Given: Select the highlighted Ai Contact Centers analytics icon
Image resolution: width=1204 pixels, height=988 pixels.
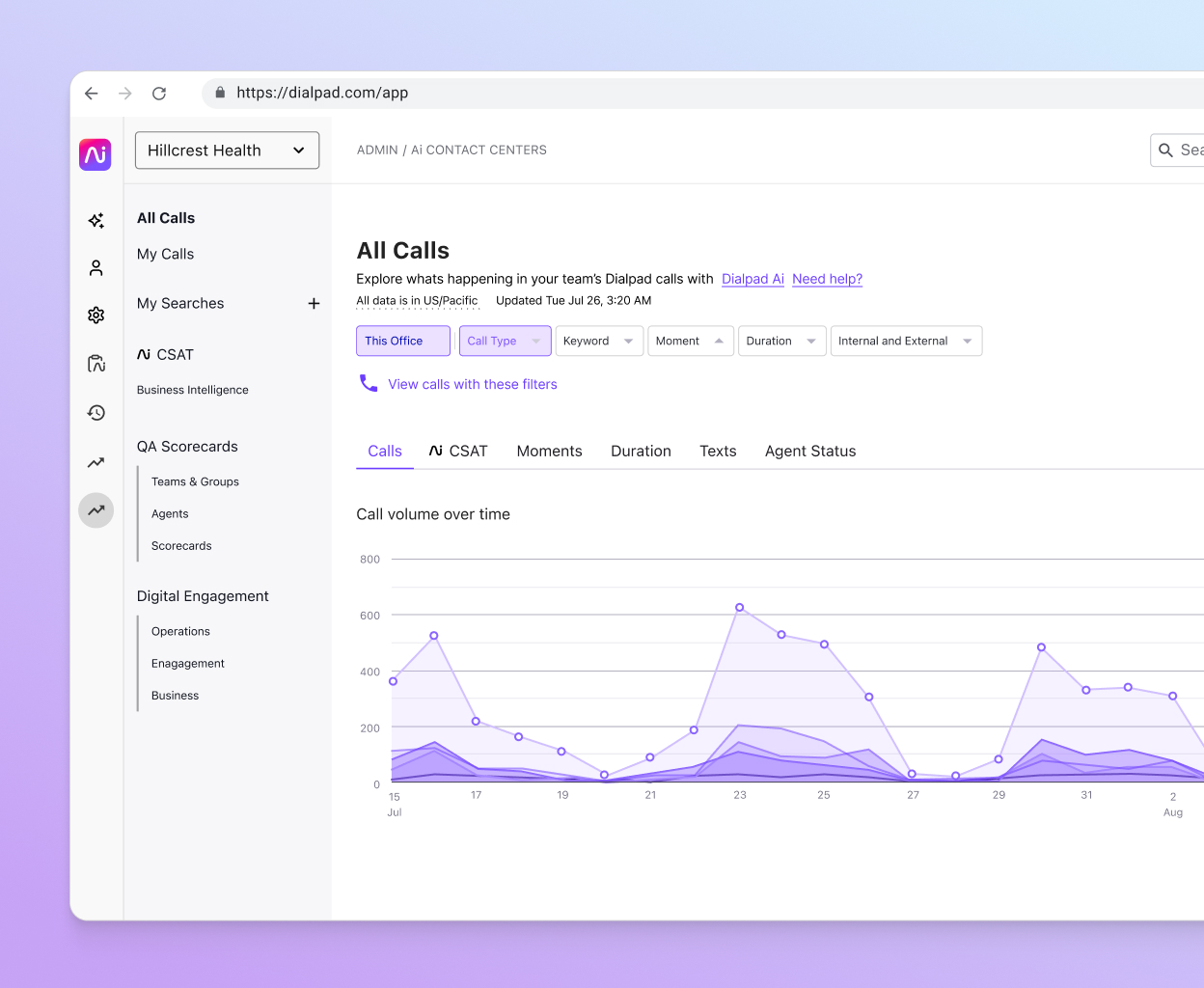Looking at the screenshot, I should coord(96,509).
